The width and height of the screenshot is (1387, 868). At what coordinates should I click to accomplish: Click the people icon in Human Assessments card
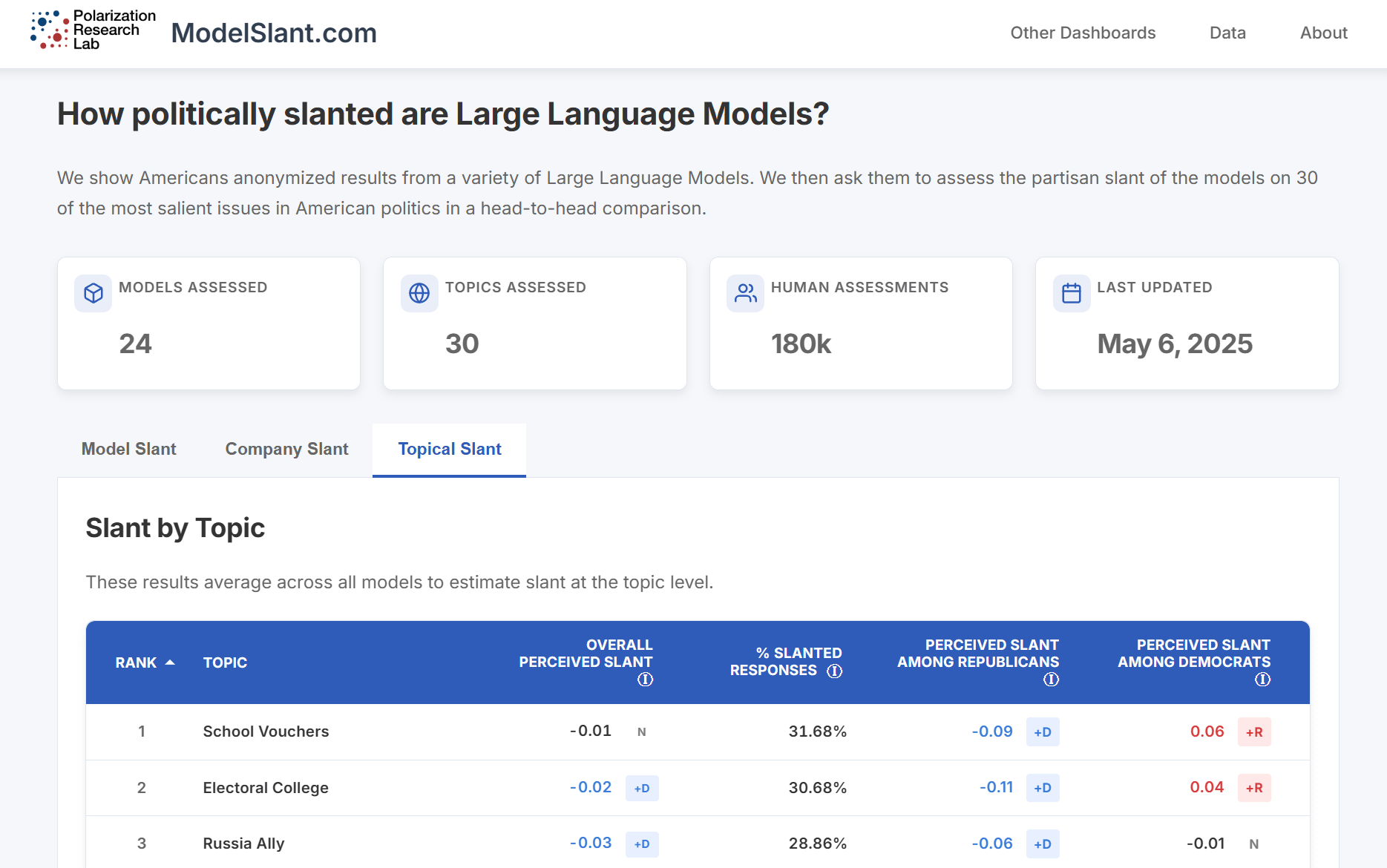(x=746, y=293)
